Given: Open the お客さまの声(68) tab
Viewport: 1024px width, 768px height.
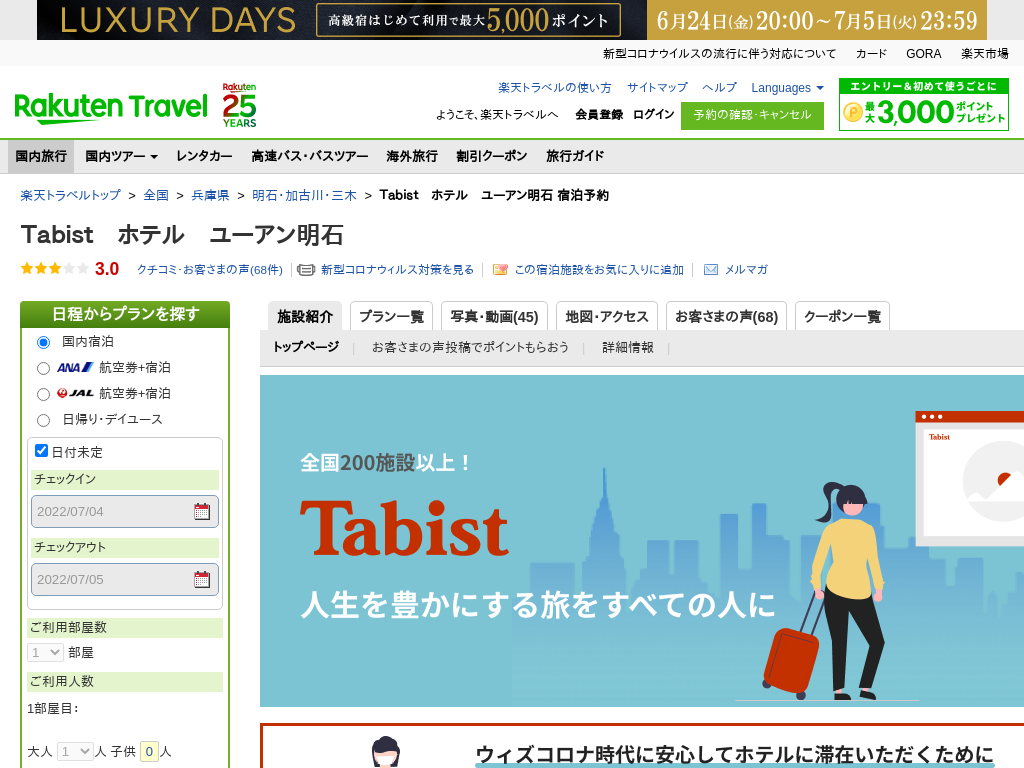Looking at the screenshot, I should (x=726, y=317).
